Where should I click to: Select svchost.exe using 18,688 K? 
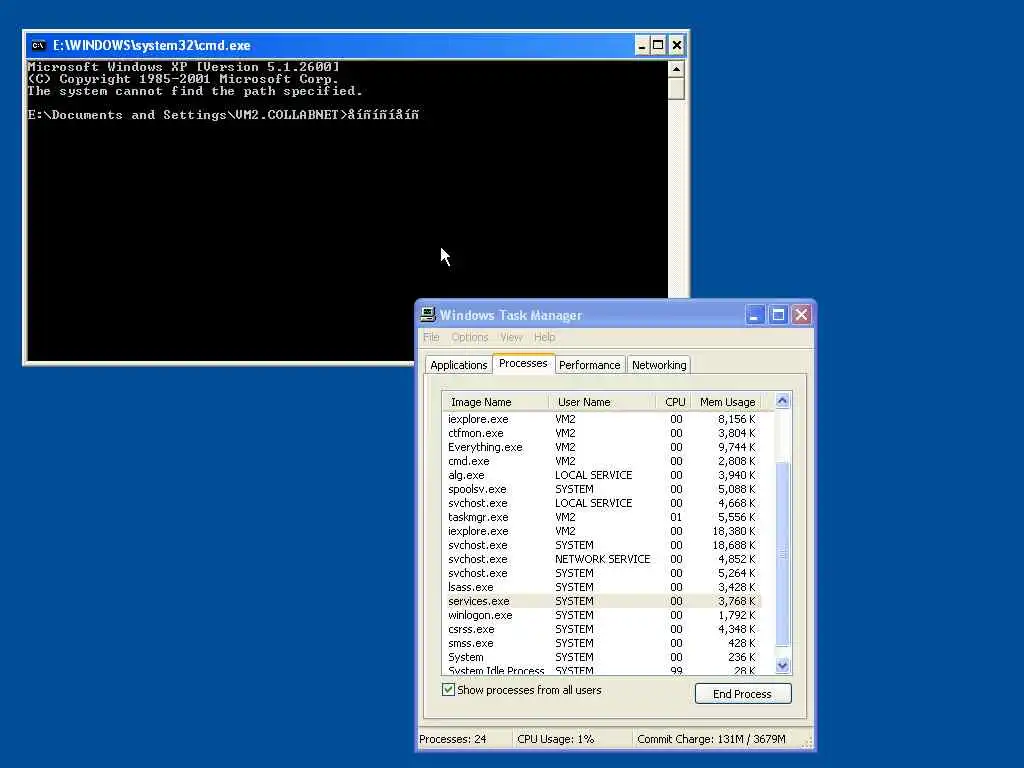coord(601,545)
